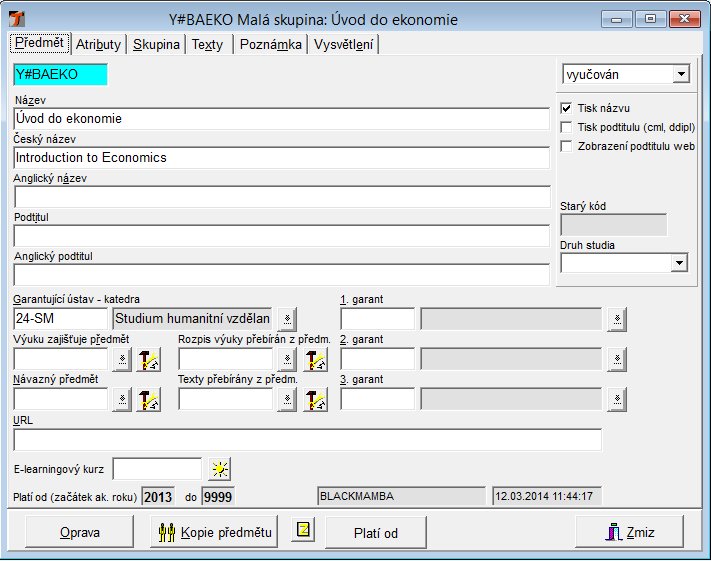This screenshot has height=561, width=711.
Task: Click the Zmiz button
Action: click(628, 532)
